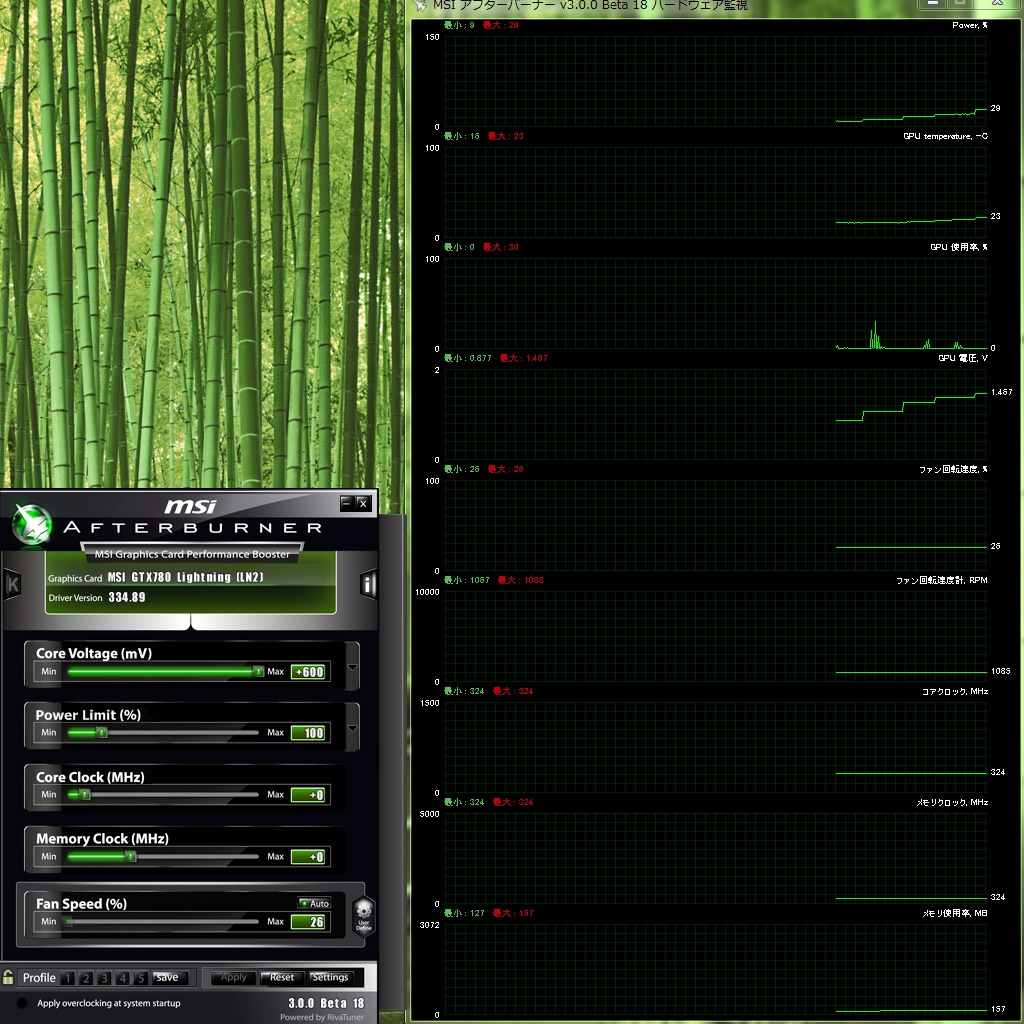Click the '3.0.0 Beta 18' version text
Screen dimensions: 1024x1024
[x=326, y=1003]
